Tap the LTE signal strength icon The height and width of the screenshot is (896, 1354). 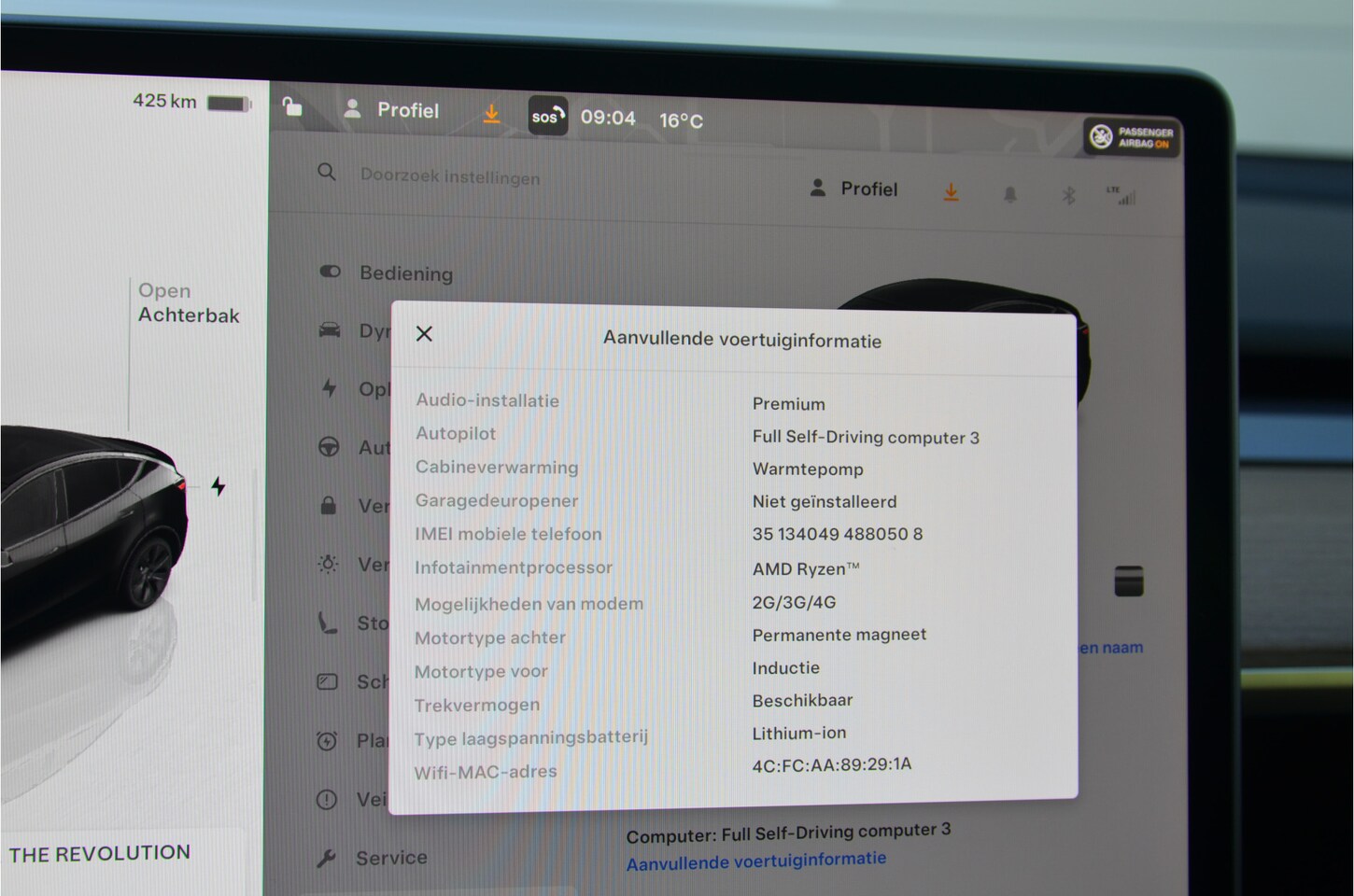pyautogui.click(x=1121, y=195)
